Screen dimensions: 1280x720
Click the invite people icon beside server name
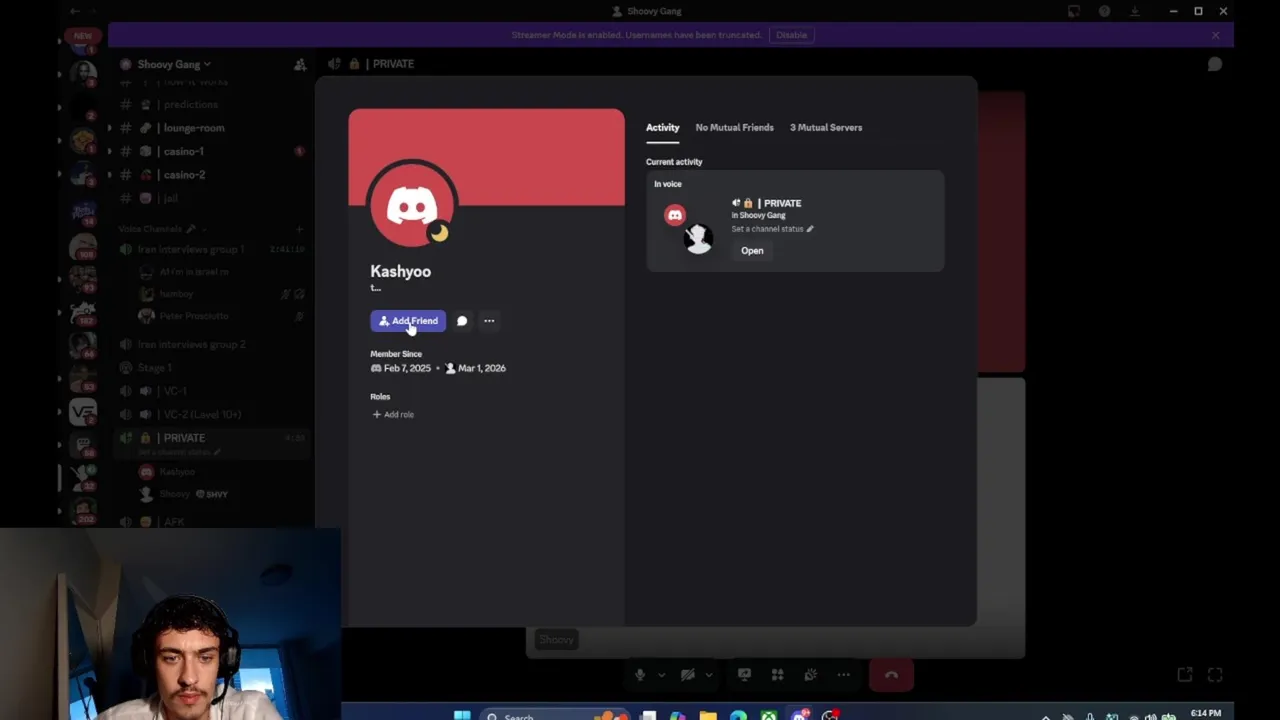[x=300, y=64]
